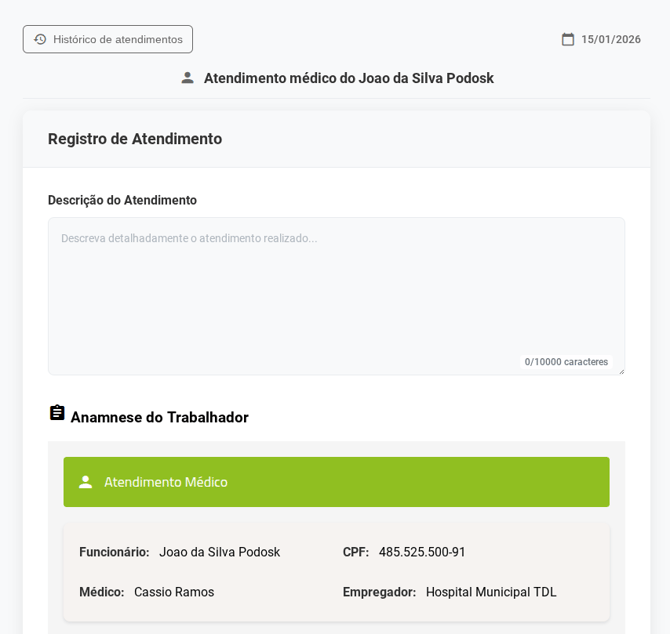The height and width of the screenshot is (634, 670).
Task: Click the Anamnese do Trabalhador heading
Action: point(159,417)
